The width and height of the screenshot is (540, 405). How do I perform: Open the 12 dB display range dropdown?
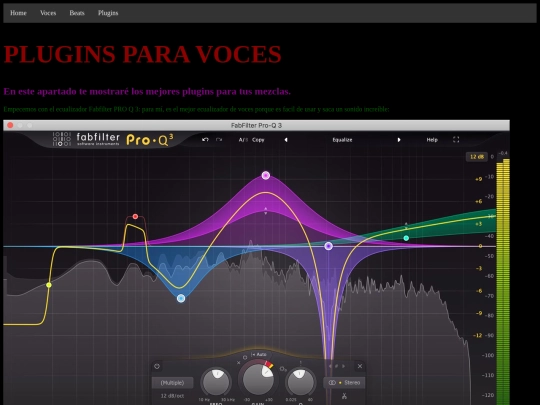477,157
